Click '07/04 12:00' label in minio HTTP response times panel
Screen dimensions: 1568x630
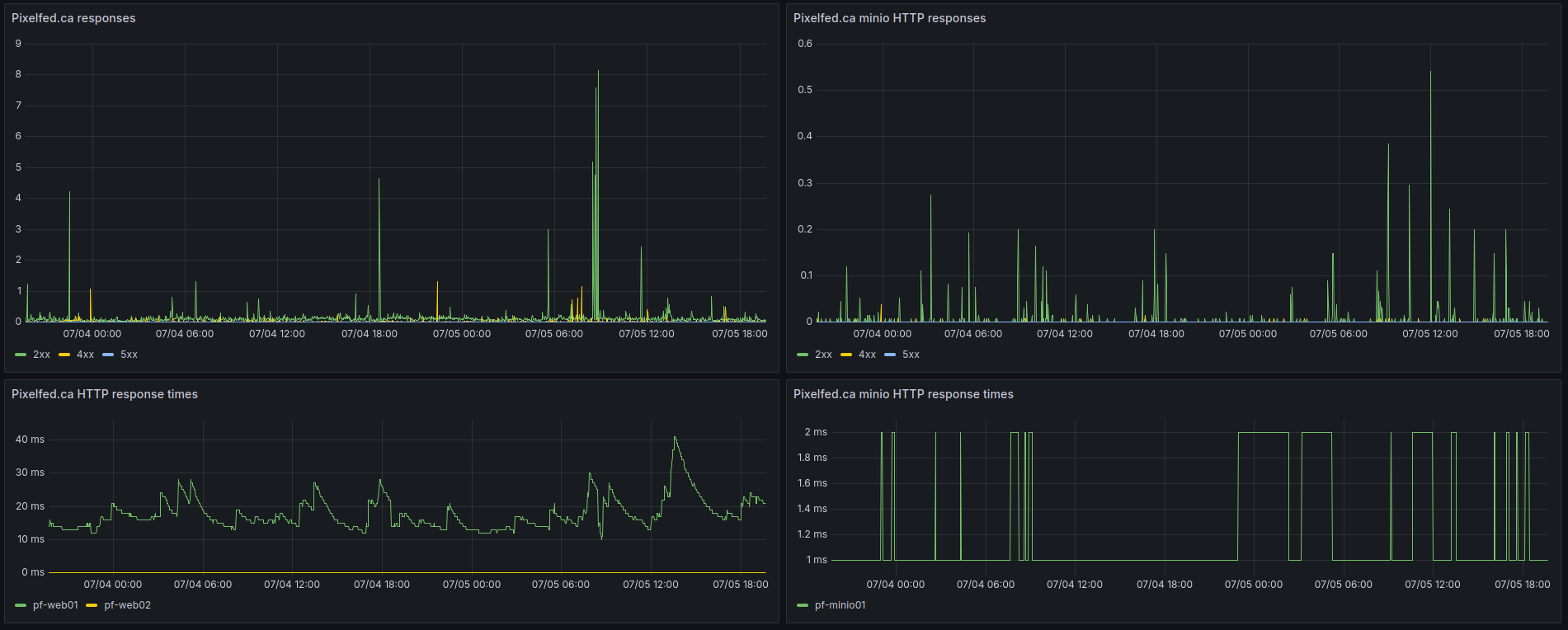(x=1075, y=585)
